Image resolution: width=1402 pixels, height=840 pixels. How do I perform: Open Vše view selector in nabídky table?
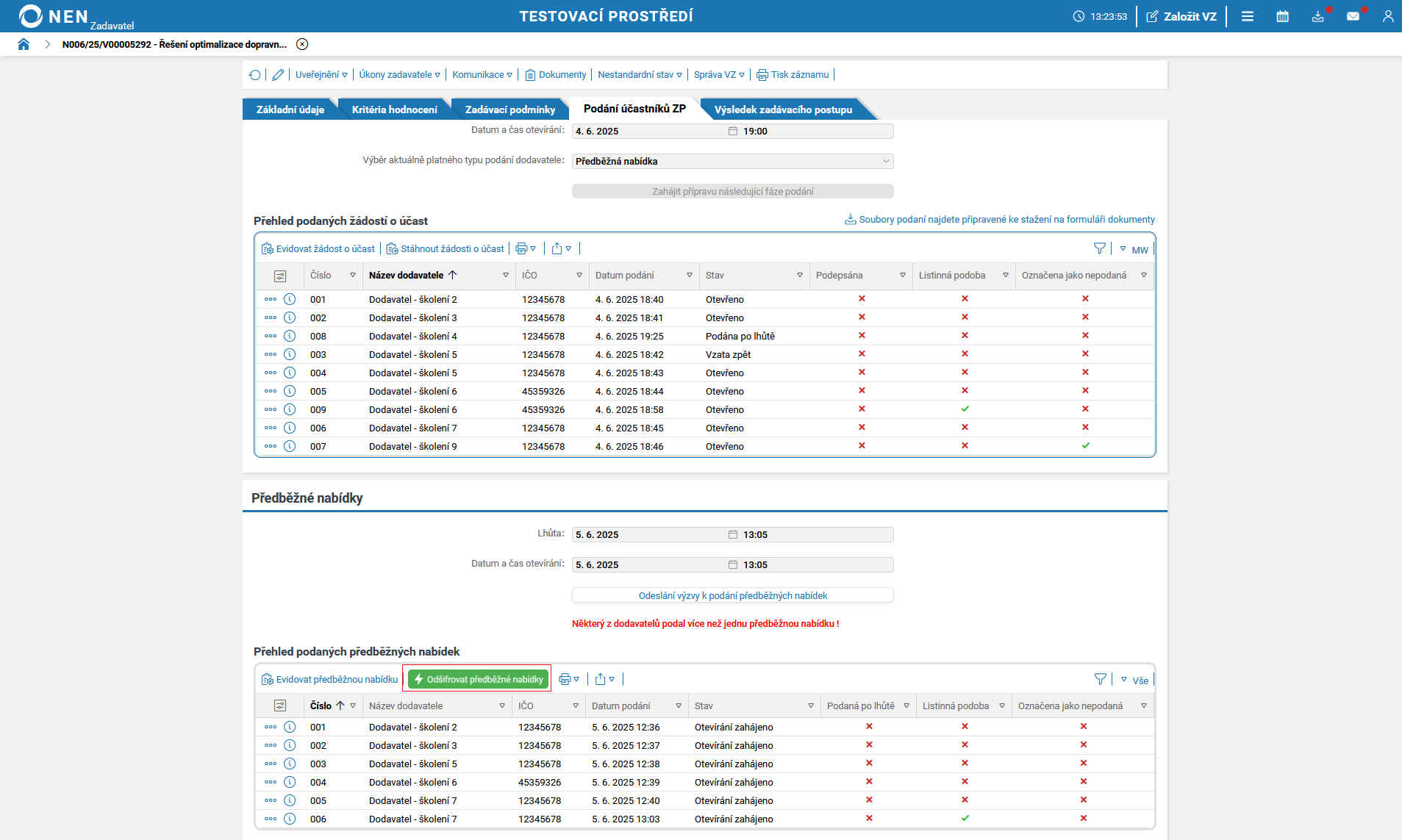(1135, 681)
